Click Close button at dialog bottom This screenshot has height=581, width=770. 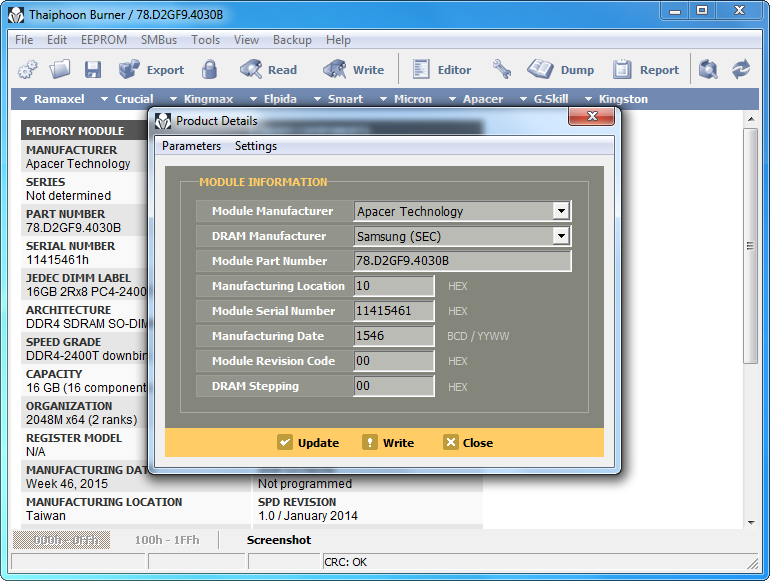(x=468, y=443)
